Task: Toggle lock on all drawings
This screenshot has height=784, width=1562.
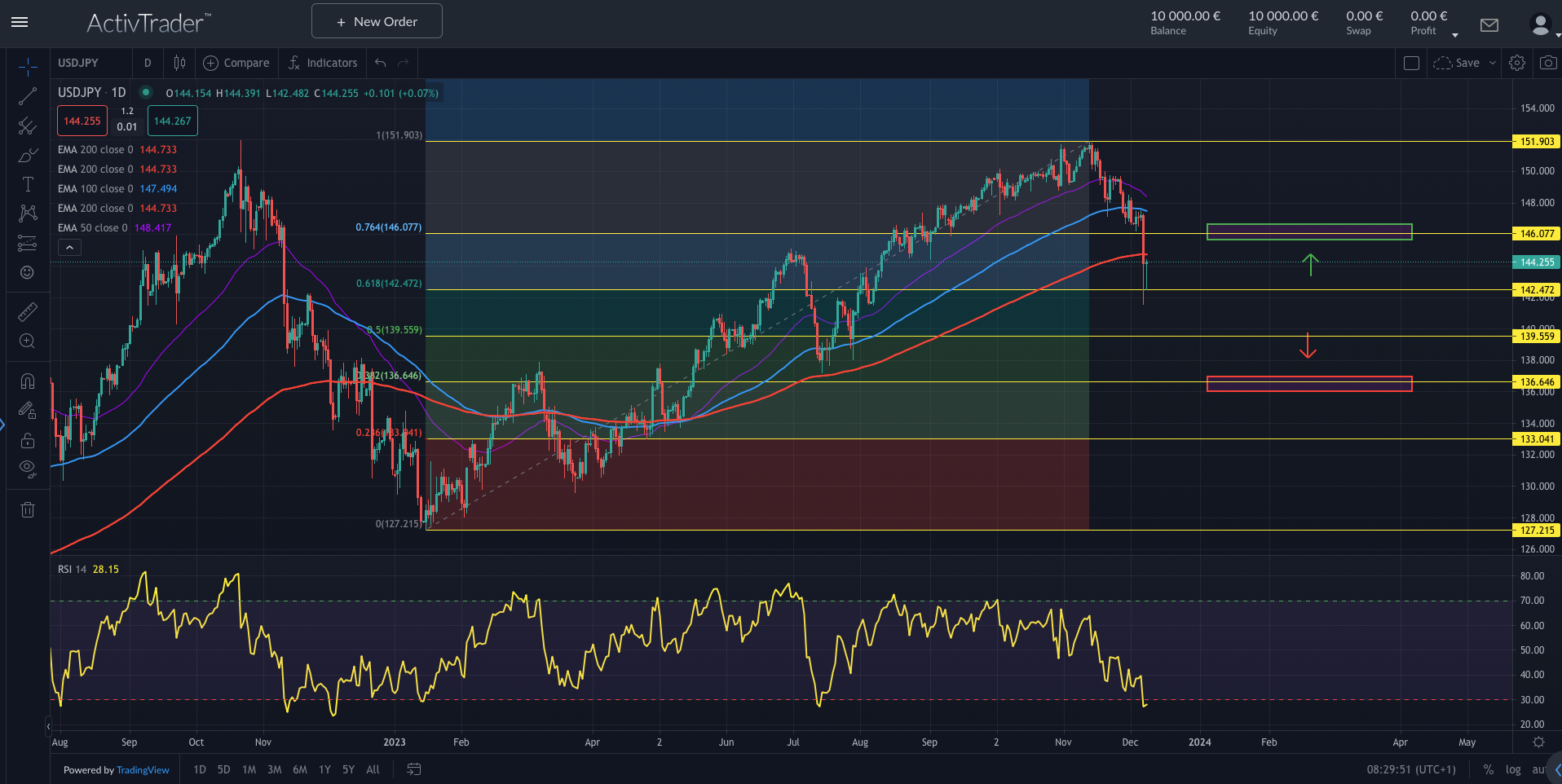Action: [x=28, y=440]
